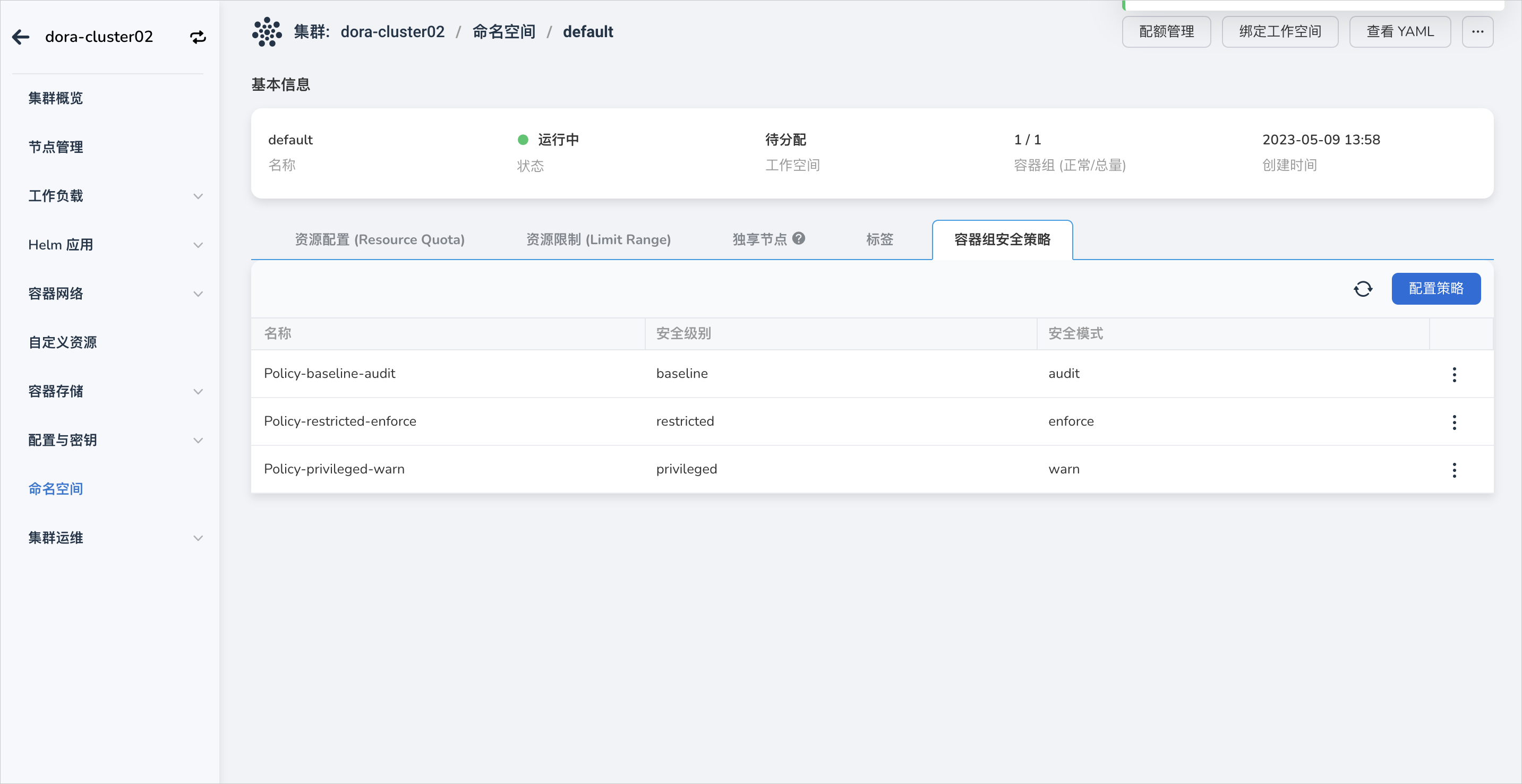Screen dimensions: 1522x784
Task: Click the back arrow next to dora-cluster02
Action: click(x=21, y=37)
